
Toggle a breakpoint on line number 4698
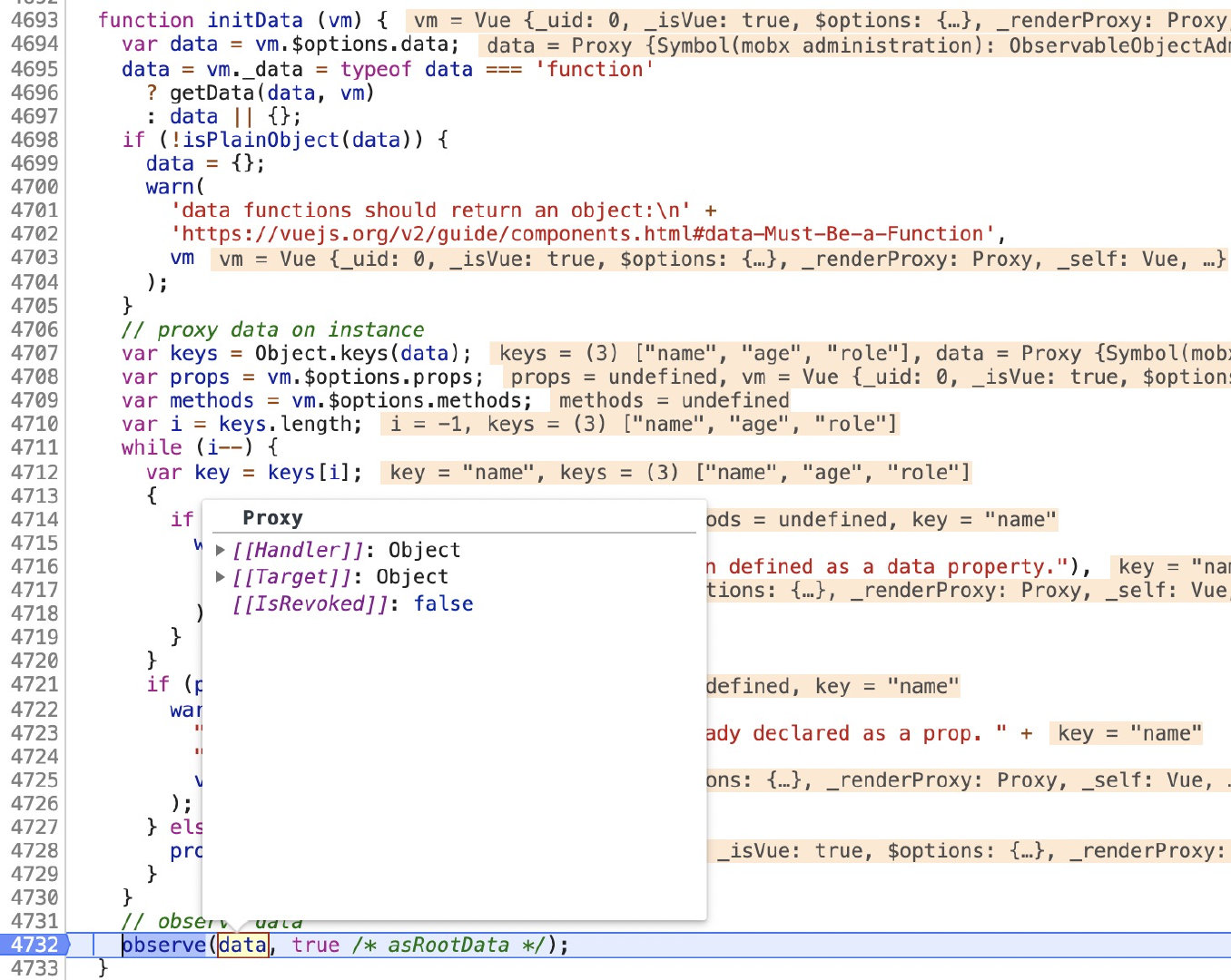34,140
